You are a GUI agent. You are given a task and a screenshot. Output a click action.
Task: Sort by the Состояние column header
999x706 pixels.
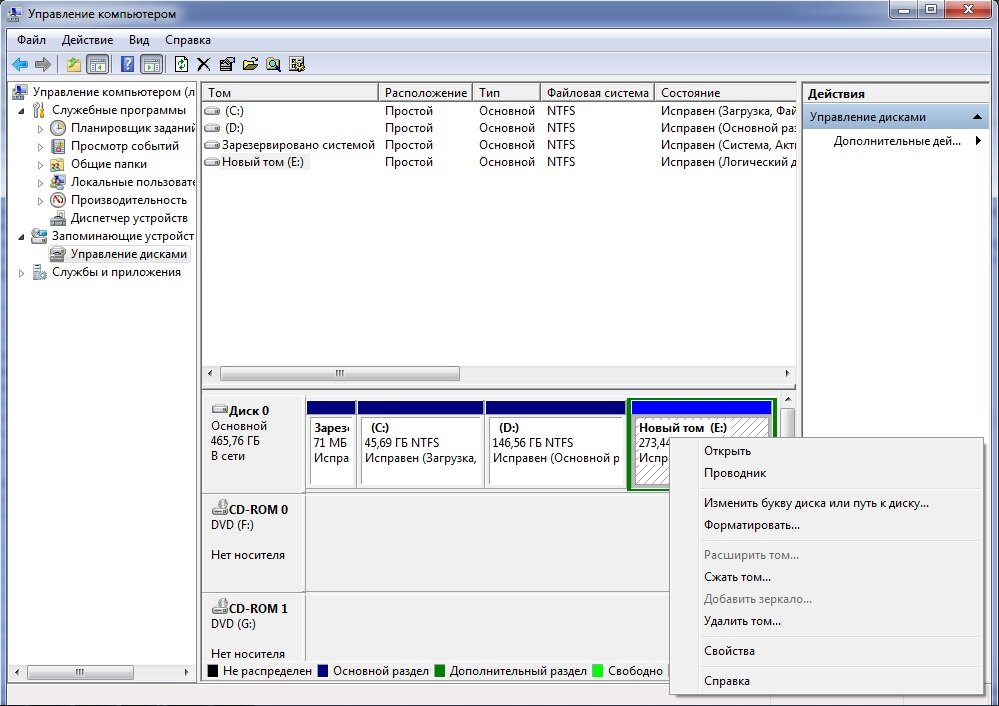point(726,92)
